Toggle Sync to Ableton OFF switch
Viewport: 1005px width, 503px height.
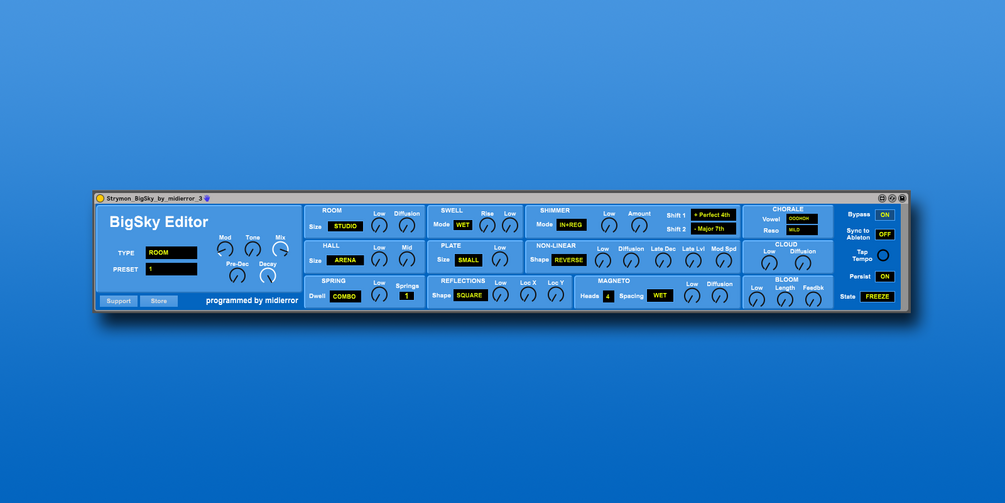[x=885, y=235]
